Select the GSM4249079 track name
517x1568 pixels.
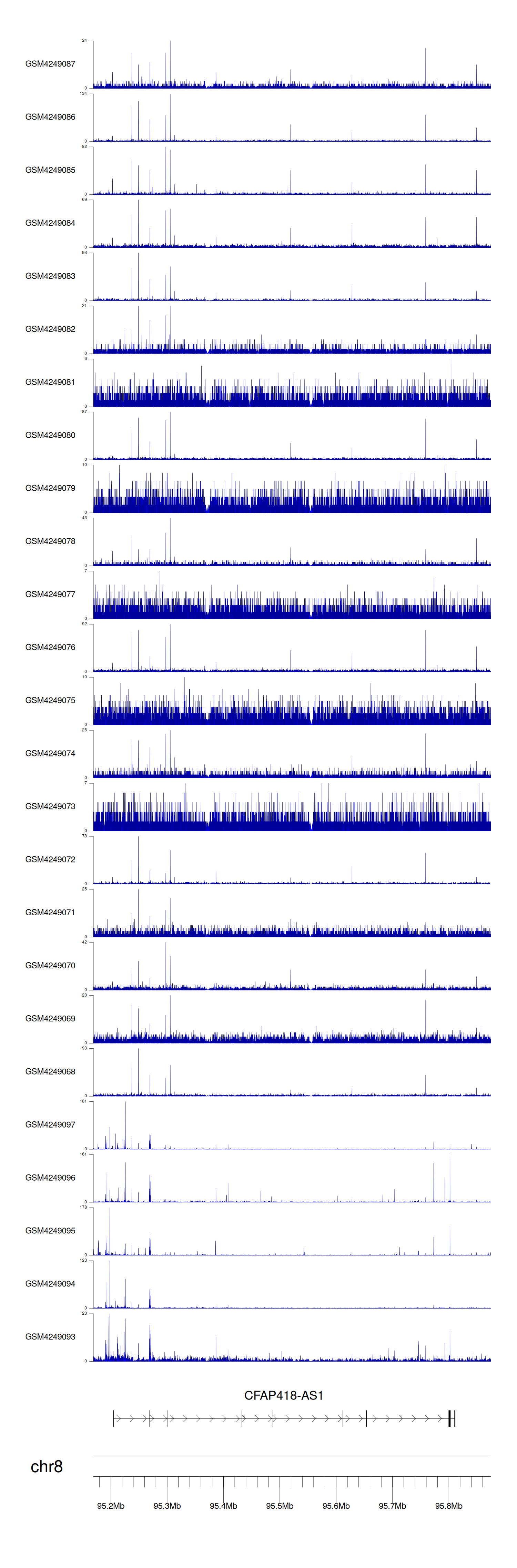point(50,488)
